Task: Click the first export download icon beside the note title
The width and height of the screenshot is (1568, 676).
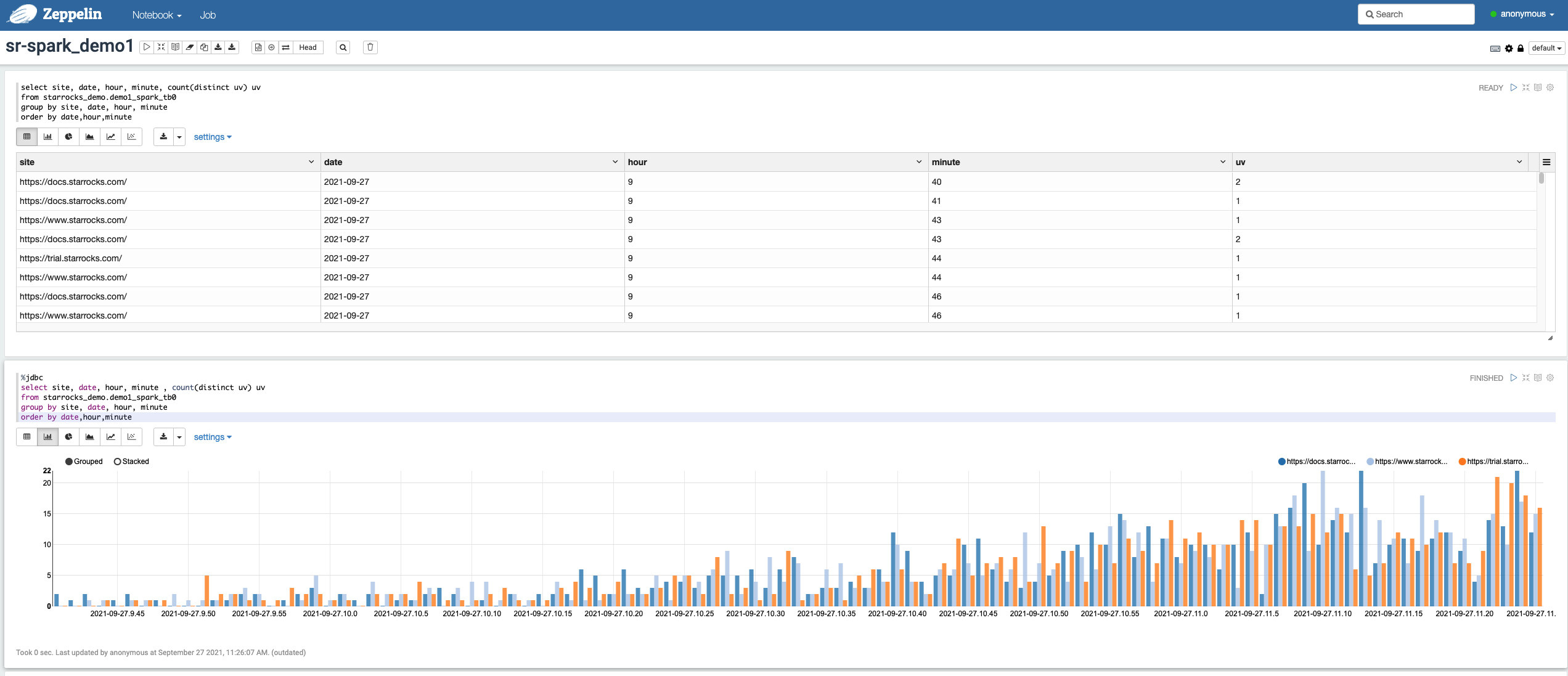Action: click(218, 47)
